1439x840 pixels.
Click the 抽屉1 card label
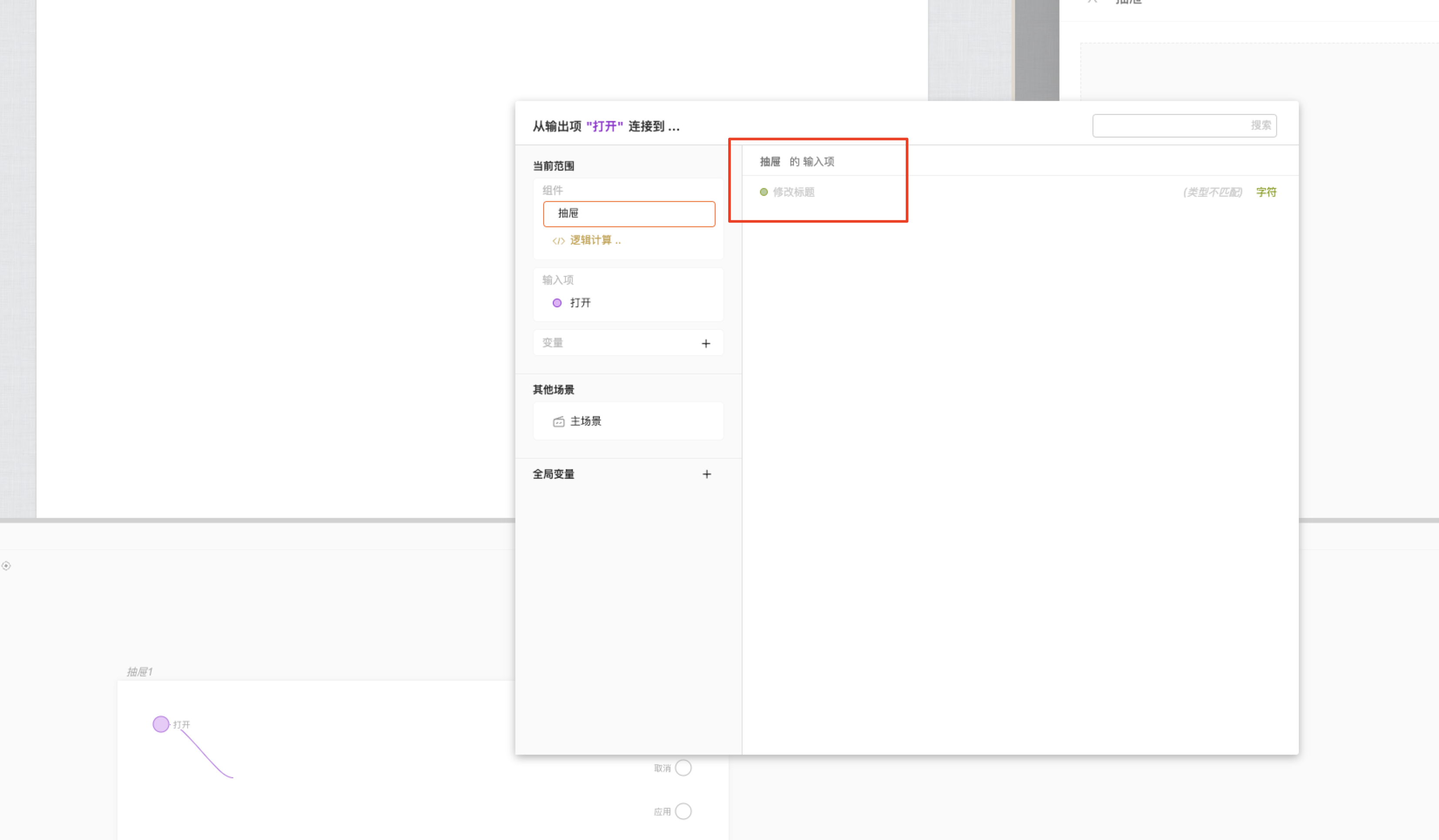pyautogui.click(x=139, y=672)
